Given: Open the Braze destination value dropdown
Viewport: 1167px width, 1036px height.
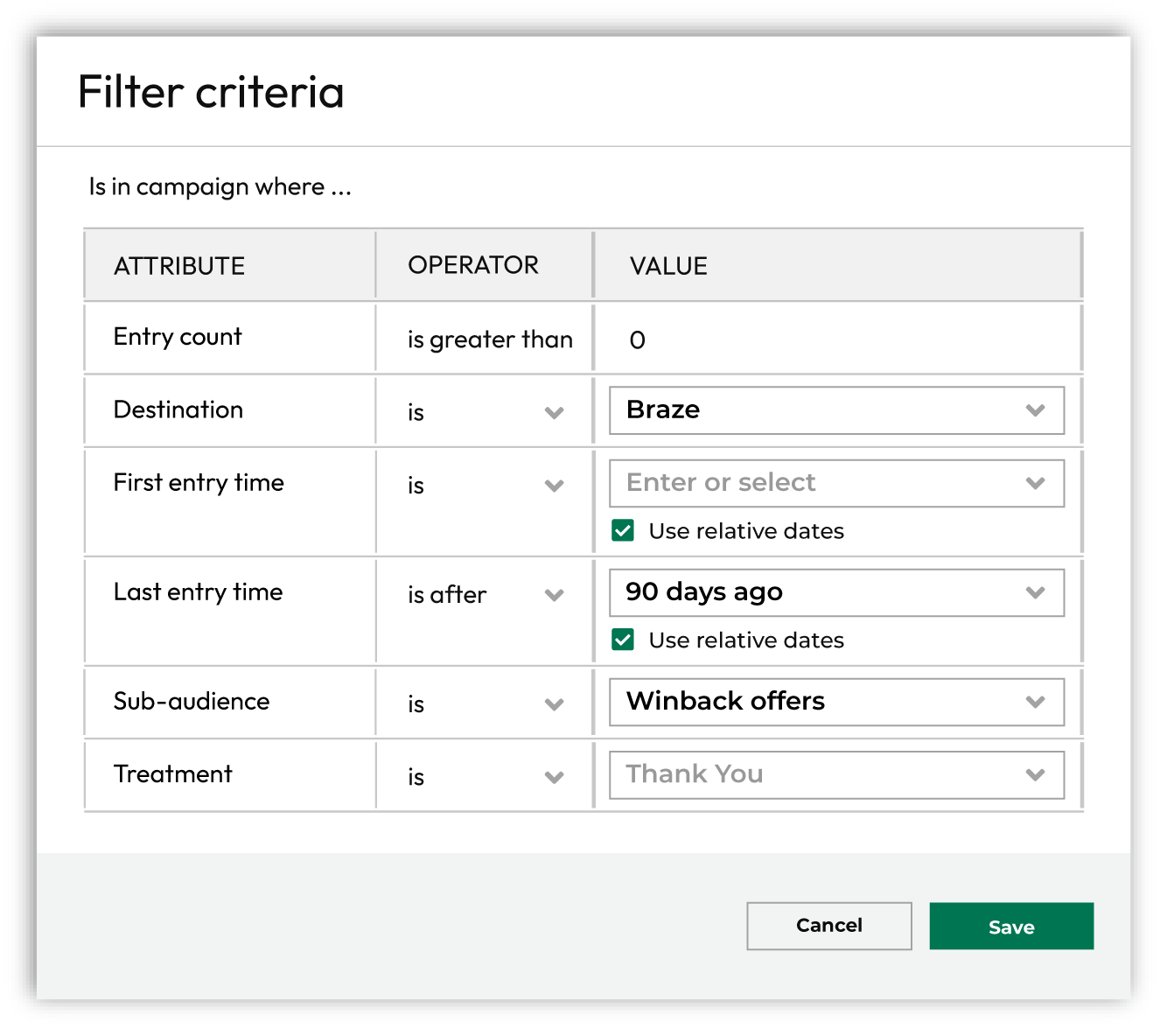Looking at the screenshot, I should pyautogui.click(x=837, y=410).
